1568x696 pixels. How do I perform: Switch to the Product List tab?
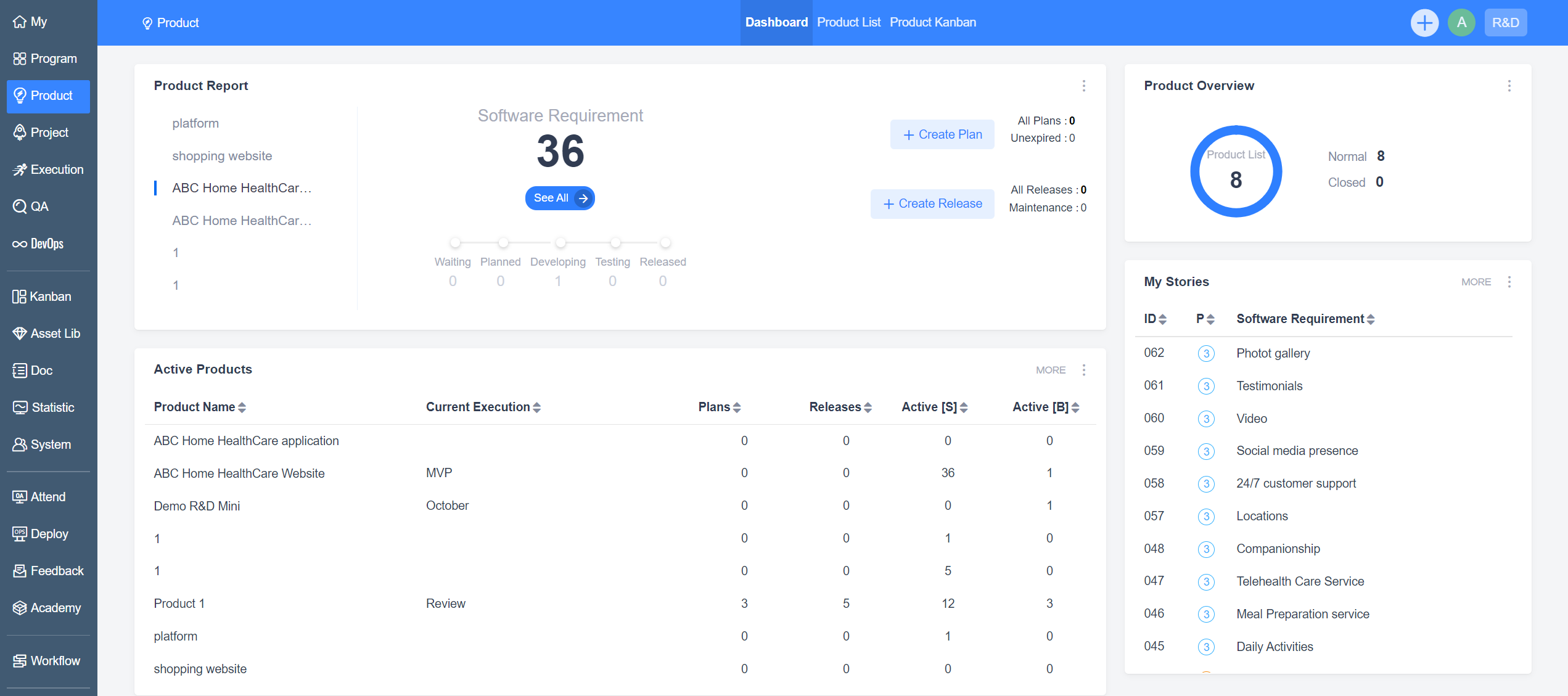point(848,23)
